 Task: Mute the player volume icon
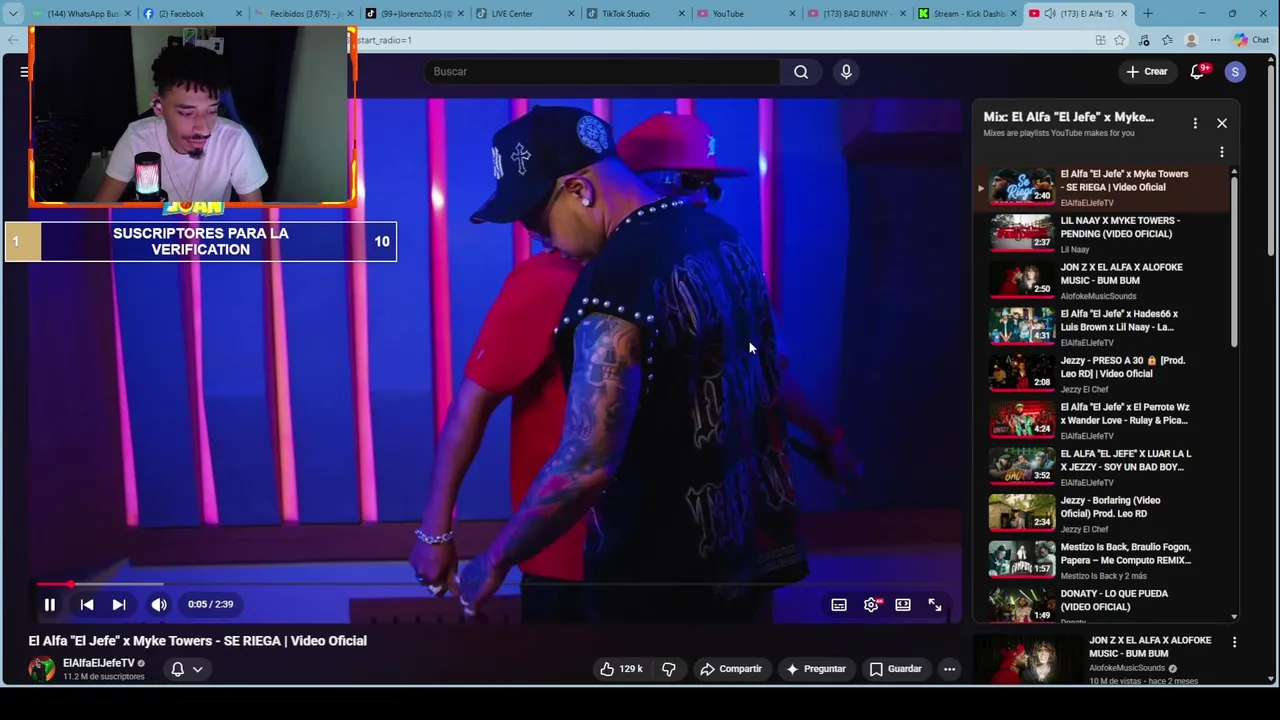click(158, 604)
